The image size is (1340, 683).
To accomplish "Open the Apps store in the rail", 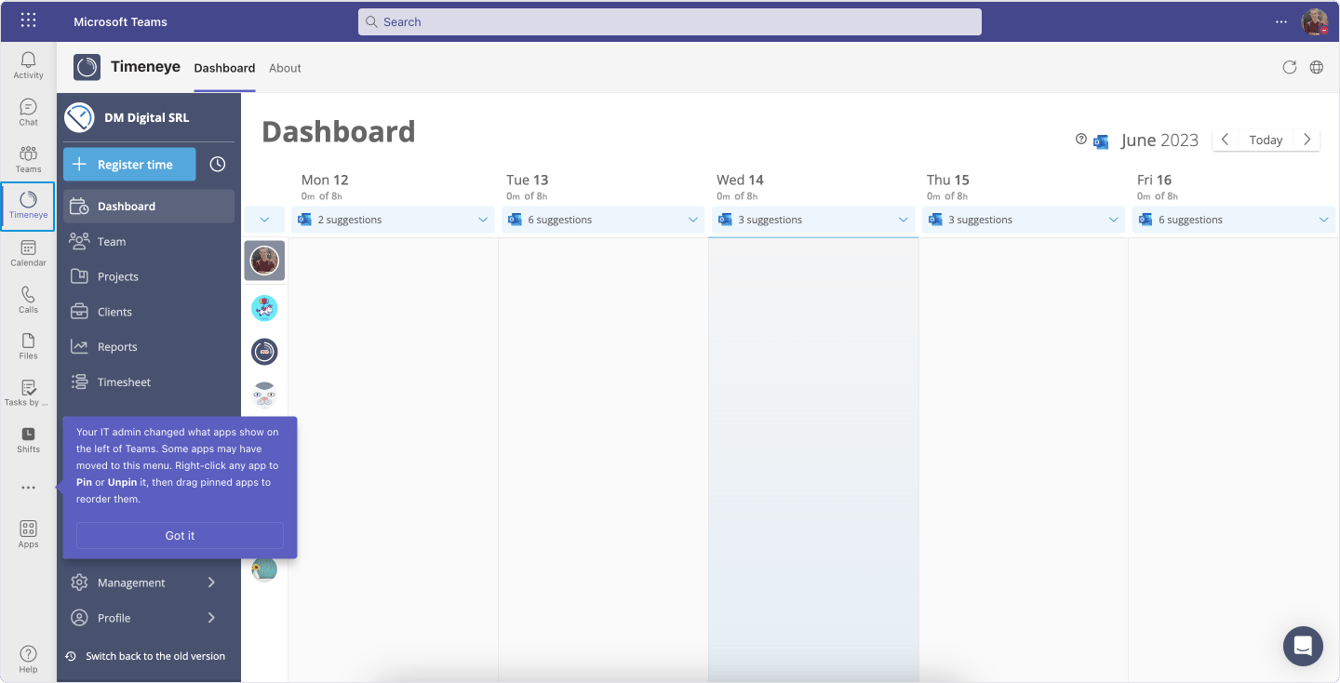I will click(x=28, y=535).
